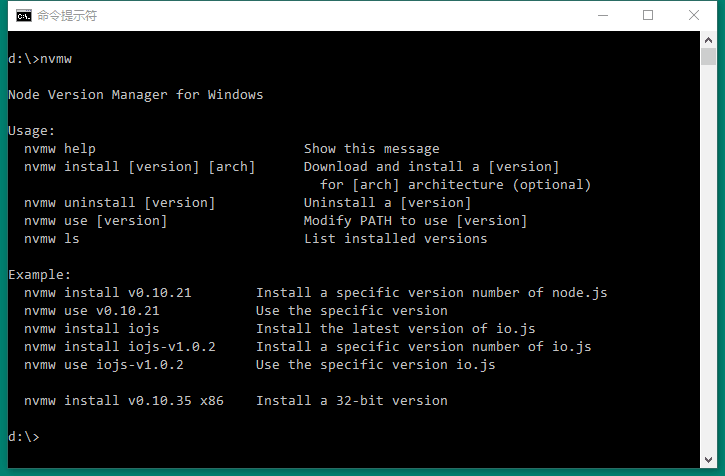The width and height of the screenshot is (725, 476).
Task: Click 'nvmw install iojs-v1.0.2' example text
Action: tap(120, 347)
